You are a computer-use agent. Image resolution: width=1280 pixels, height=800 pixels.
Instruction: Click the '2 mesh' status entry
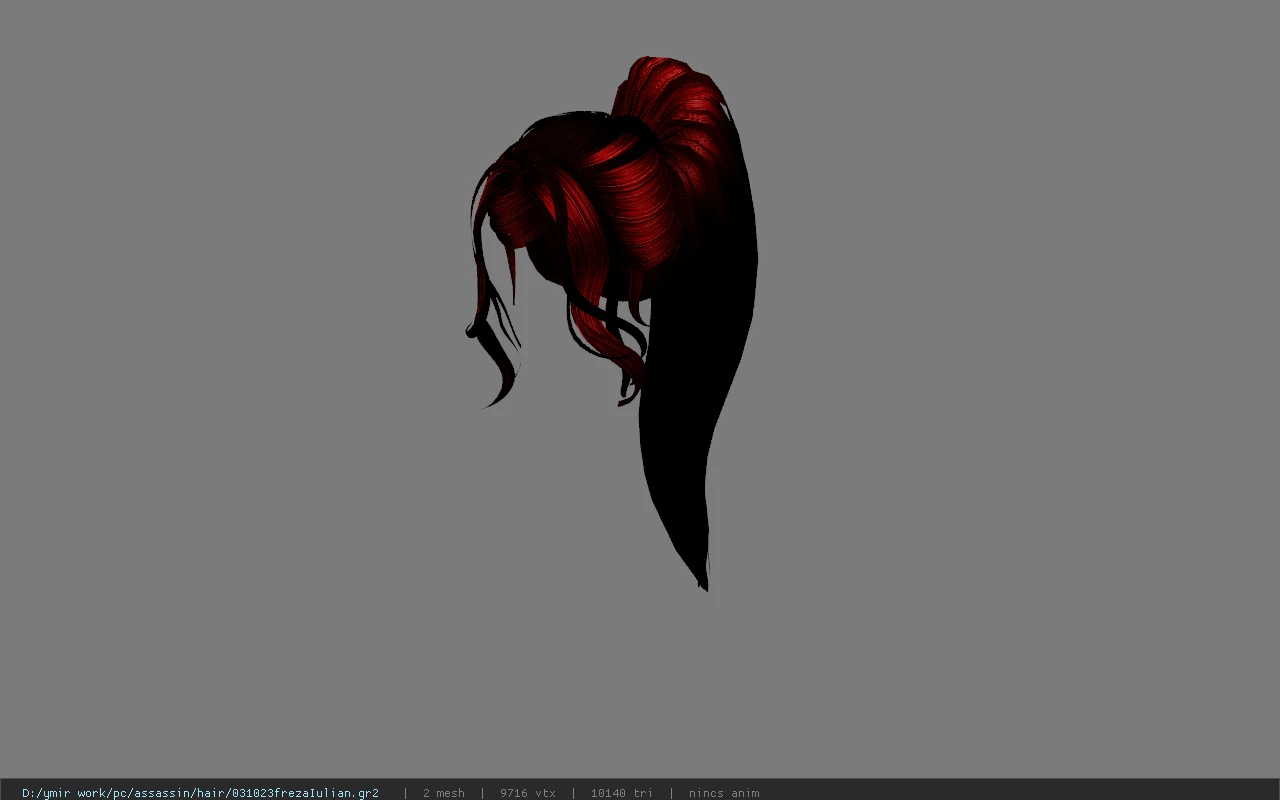coord(443,793)
